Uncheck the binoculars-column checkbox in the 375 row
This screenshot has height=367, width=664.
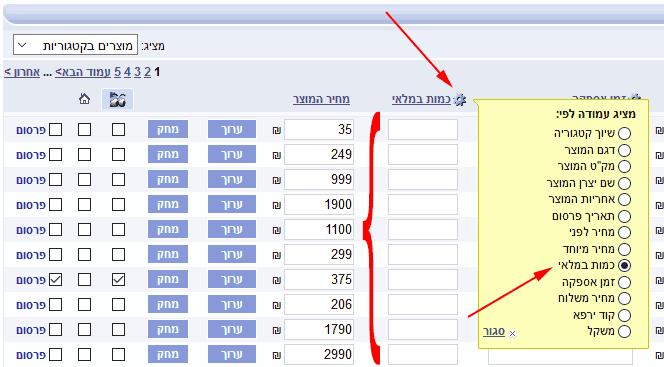118,279
